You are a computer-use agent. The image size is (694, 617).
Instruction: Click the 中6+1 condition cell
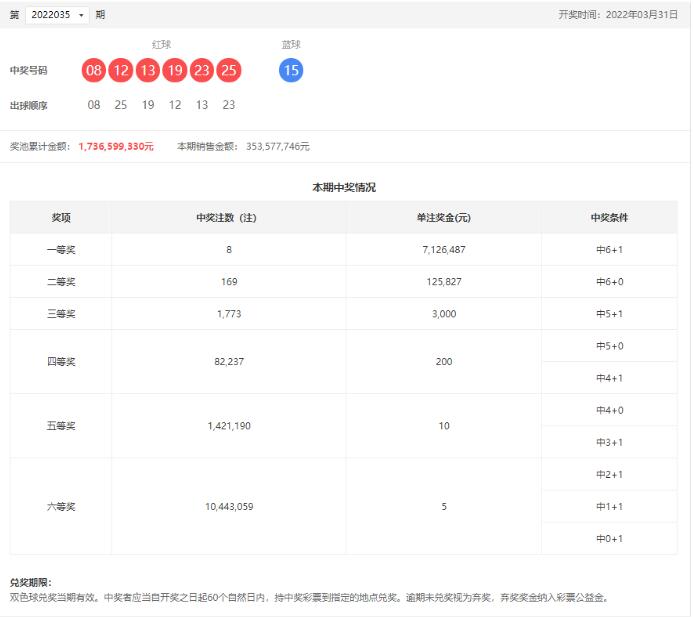(609, 250)
